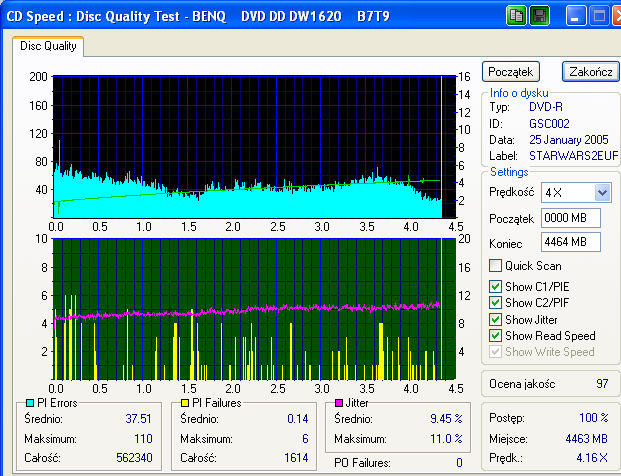Click the cyan PI Errors legend swatch

[30, 403]
